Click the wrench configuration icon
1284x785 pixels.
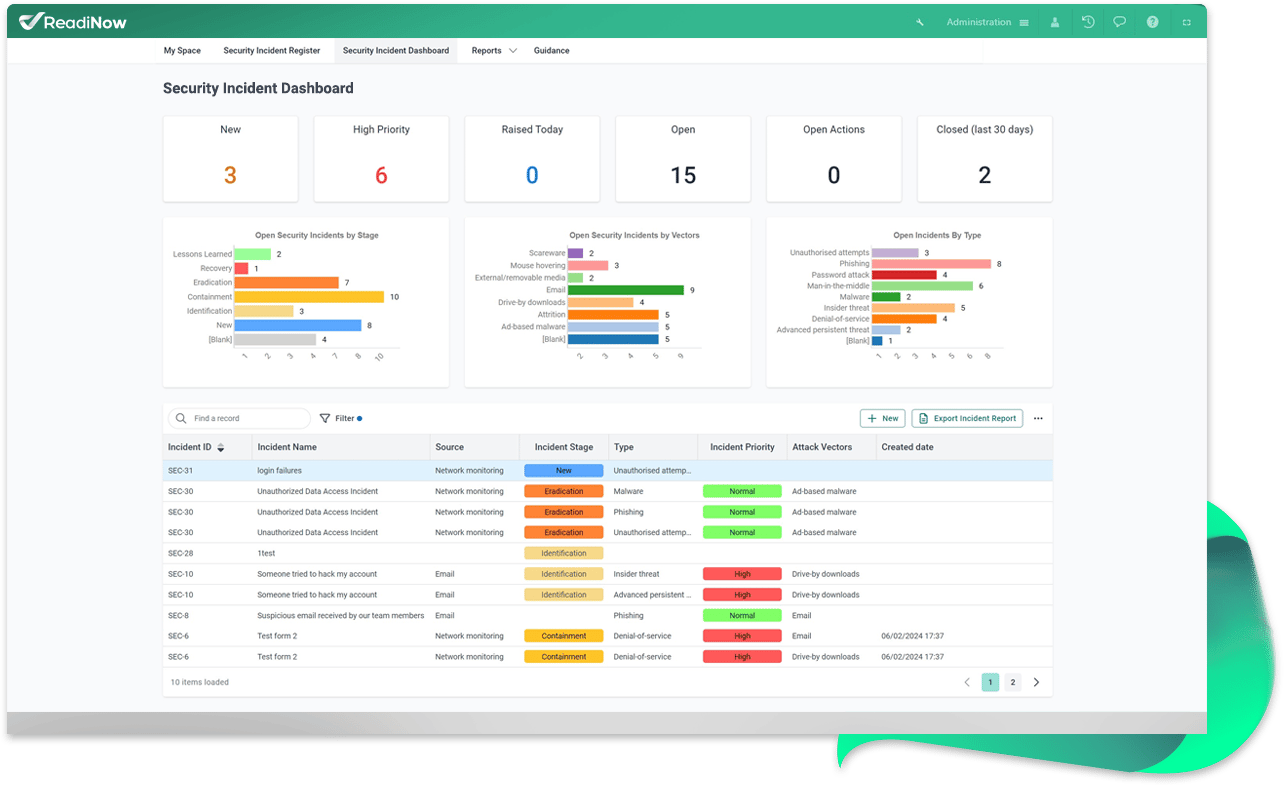click(x=920, y=22)
